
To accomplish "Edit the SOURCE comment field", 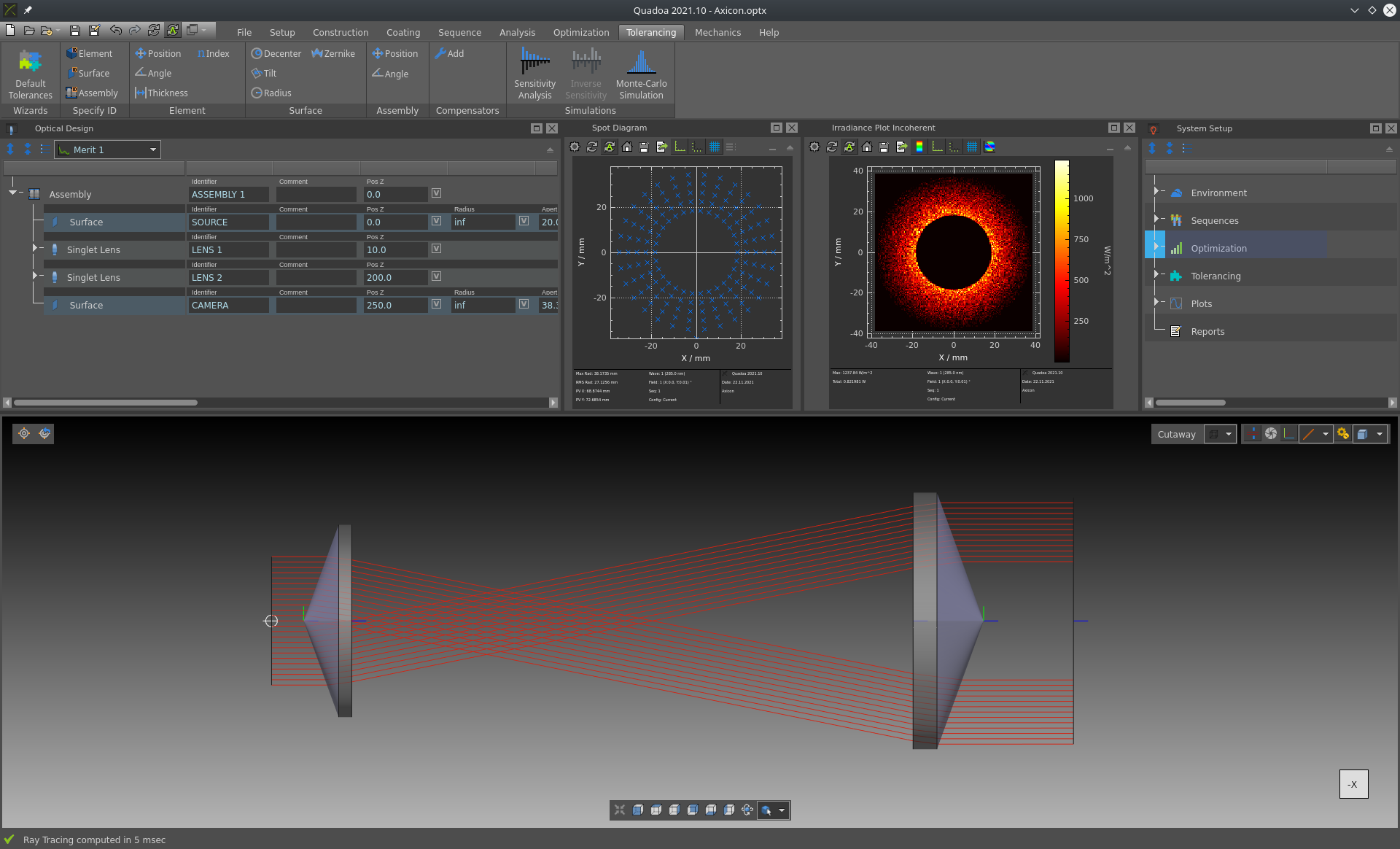I will pyautogui.click(x=316, y=222).
